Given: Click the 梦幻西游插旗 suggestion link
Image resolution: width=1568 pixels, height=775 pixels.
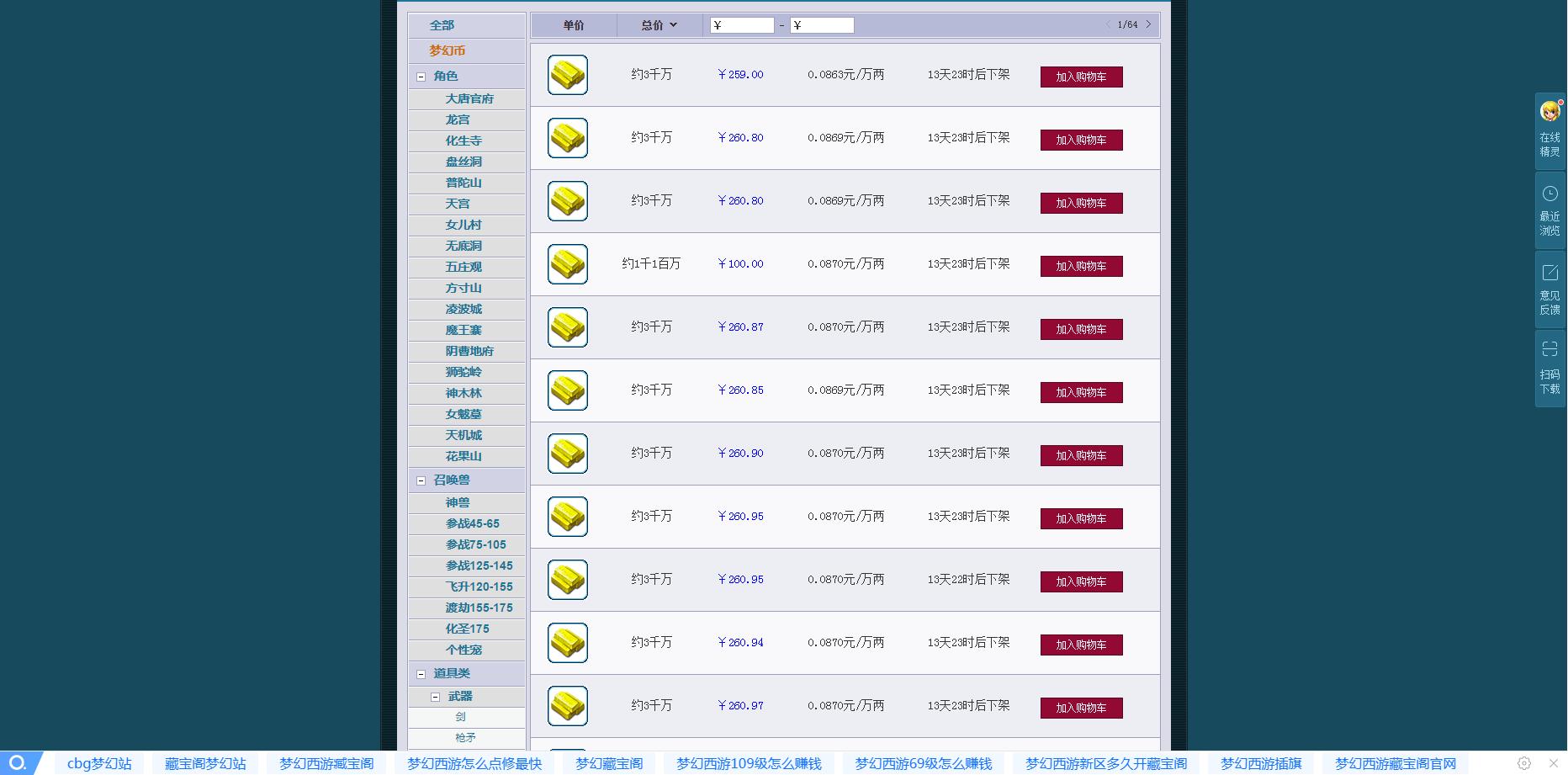Looking at the screenshot, I should [1260, 763].
